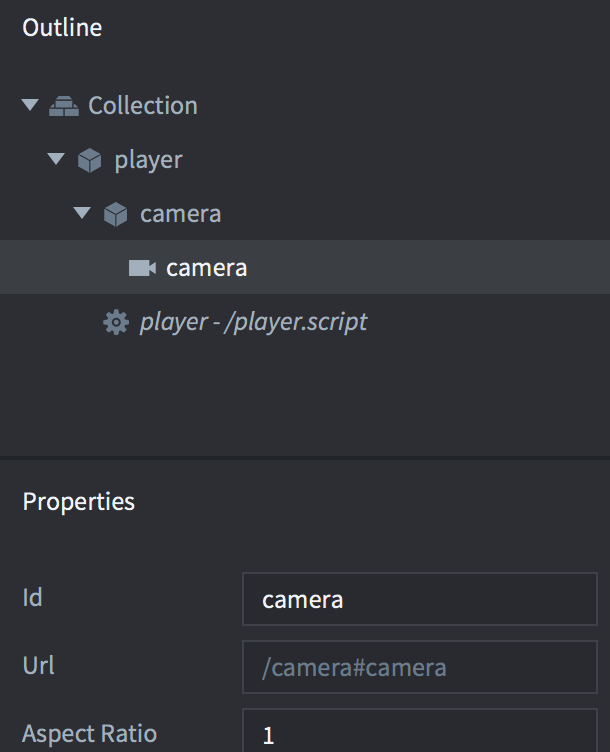The width and height of the screenshot is (610, 752).
Task: Click the Properties panel title
Action: (x=78, y=501)
